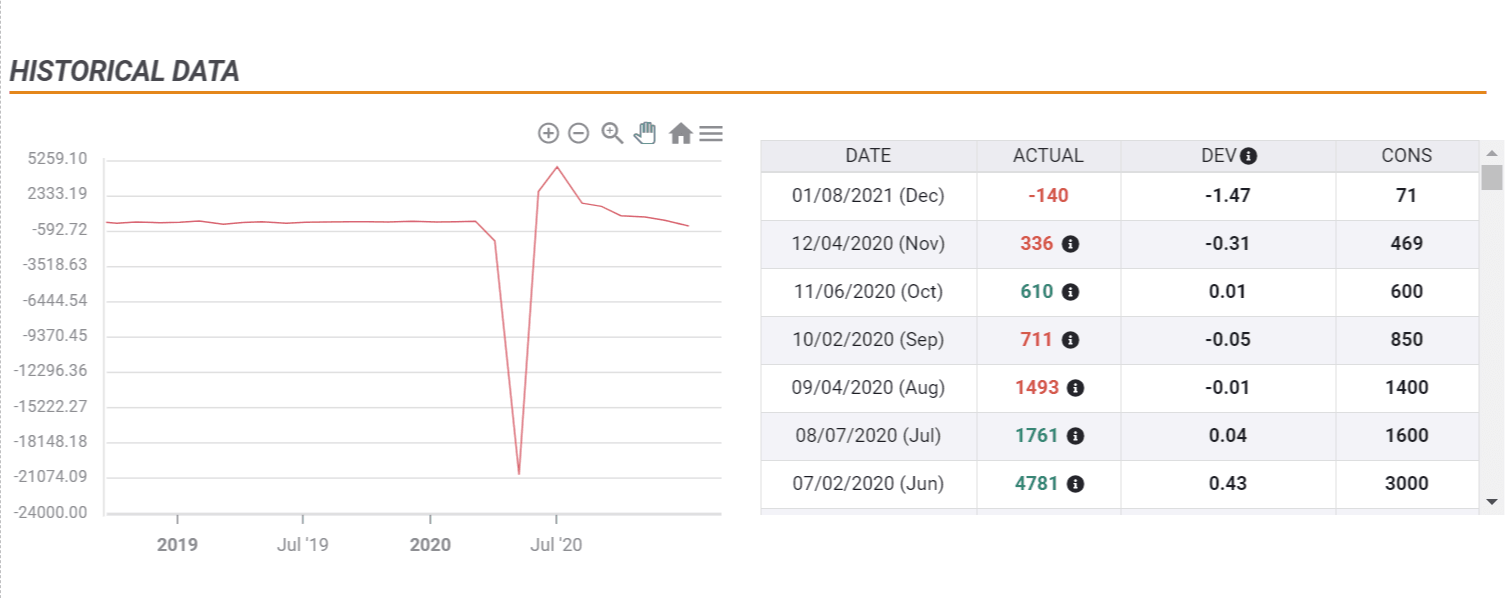Click info icon beside 1493 actual value
Viewport: 1510px width, 598px height.
click(1075, 388)
